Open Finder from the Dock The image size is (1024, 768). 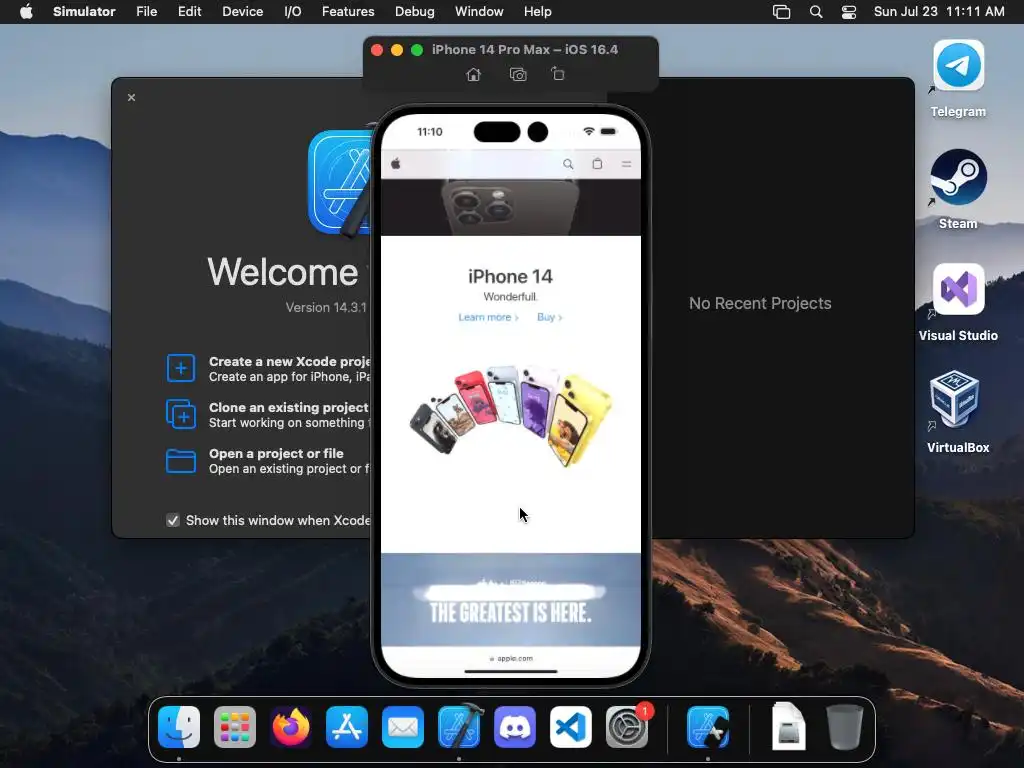[x=179, y=727]
